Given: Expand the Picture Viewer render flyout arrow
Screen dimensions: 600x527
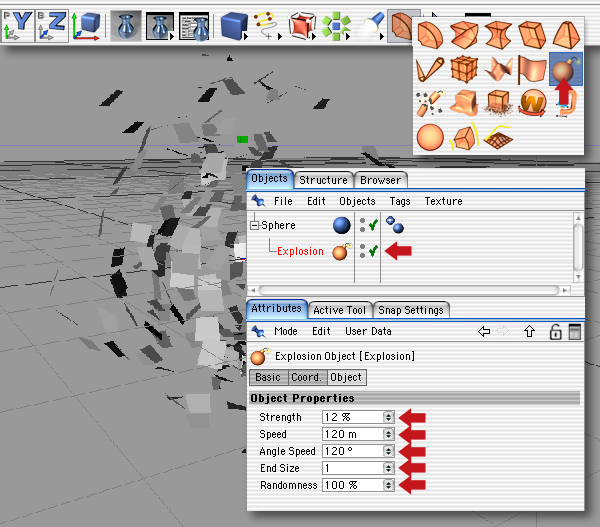Looking at the screenshot, I should [x=172, y=37].
